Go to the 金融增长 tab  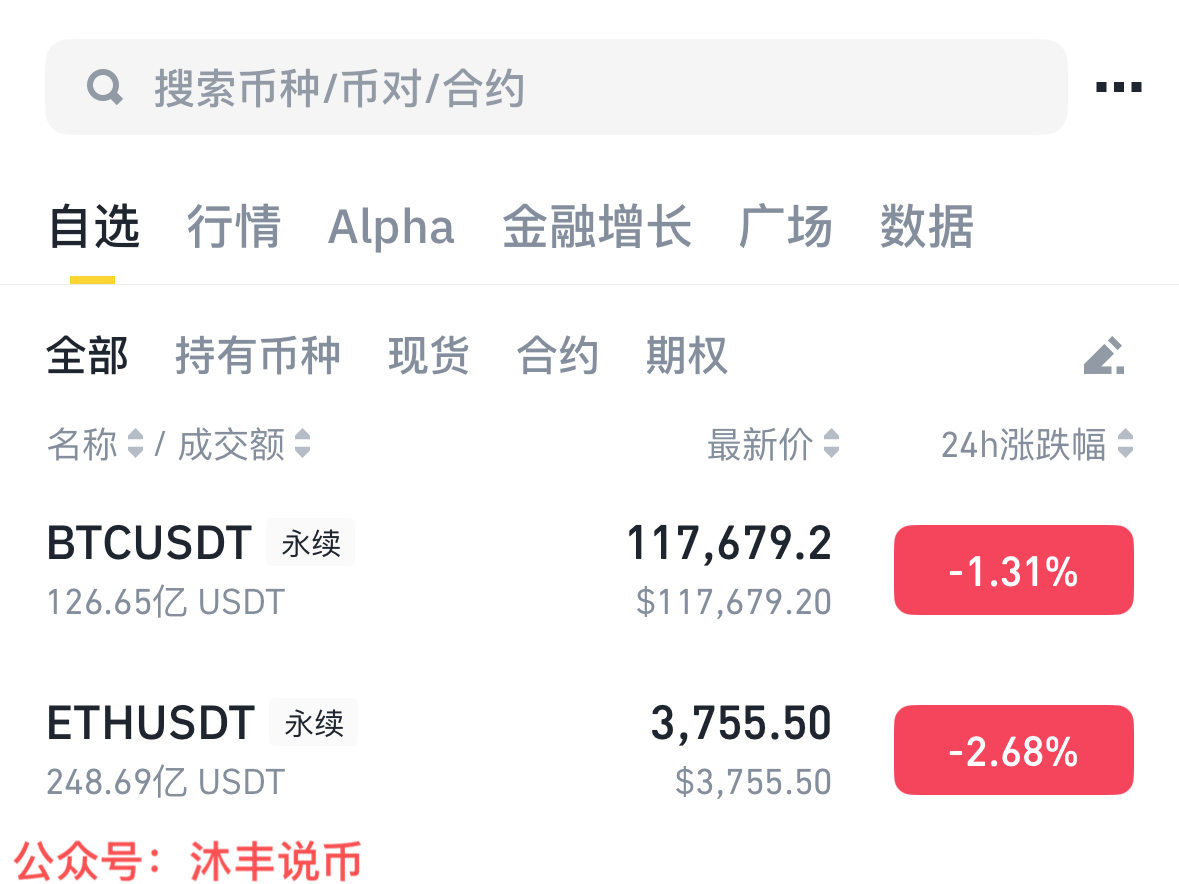[x=596, y=227]
